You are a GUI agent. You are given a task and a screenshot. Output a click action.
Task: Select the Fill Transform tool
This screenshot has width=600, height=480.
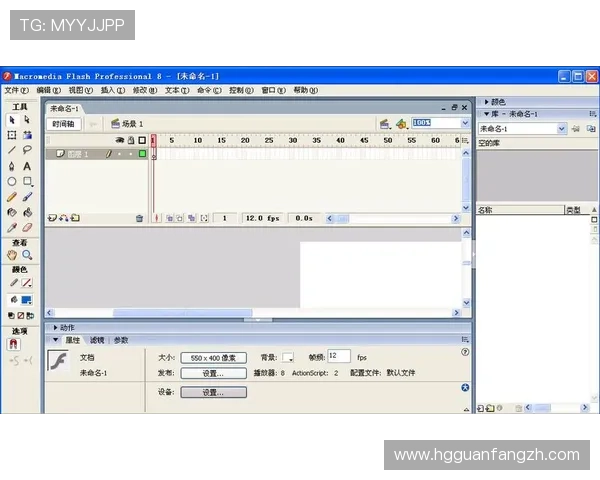tap(27, 135)
